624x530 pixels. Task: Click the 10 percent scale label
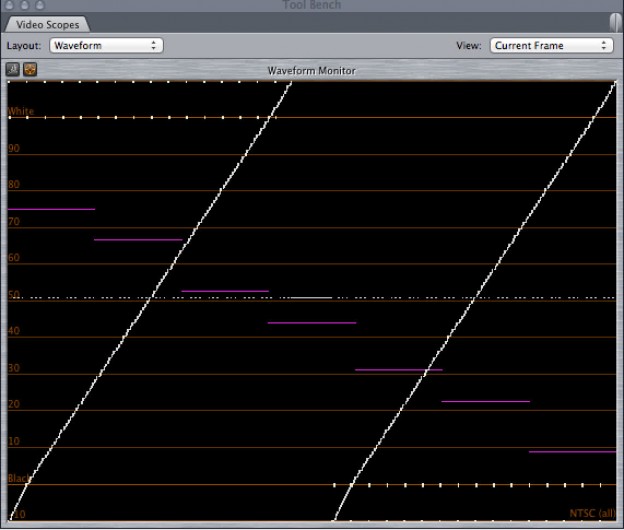(x=14, y=441)
